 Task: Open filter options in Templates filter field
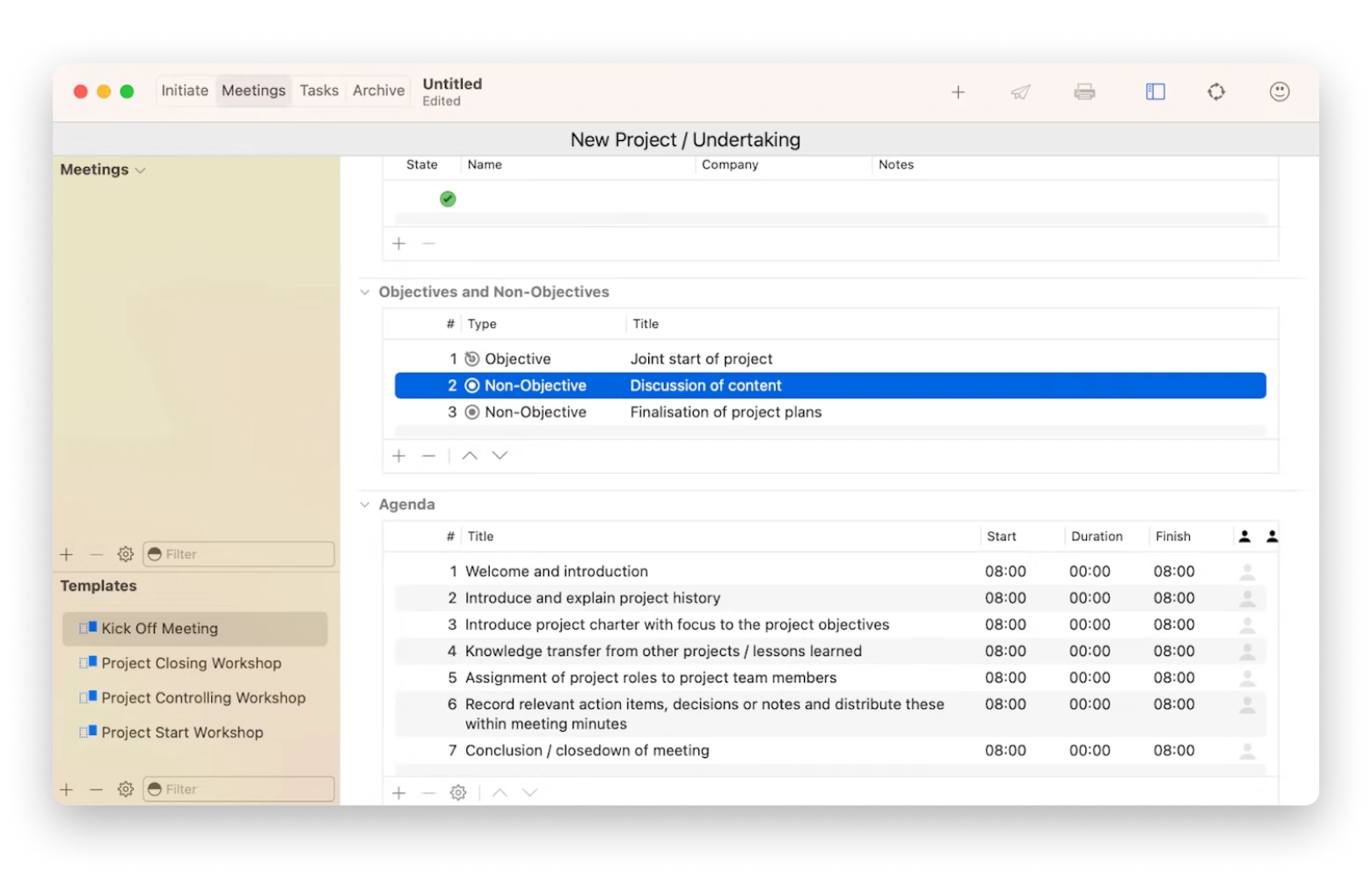(x=155, y=790)
